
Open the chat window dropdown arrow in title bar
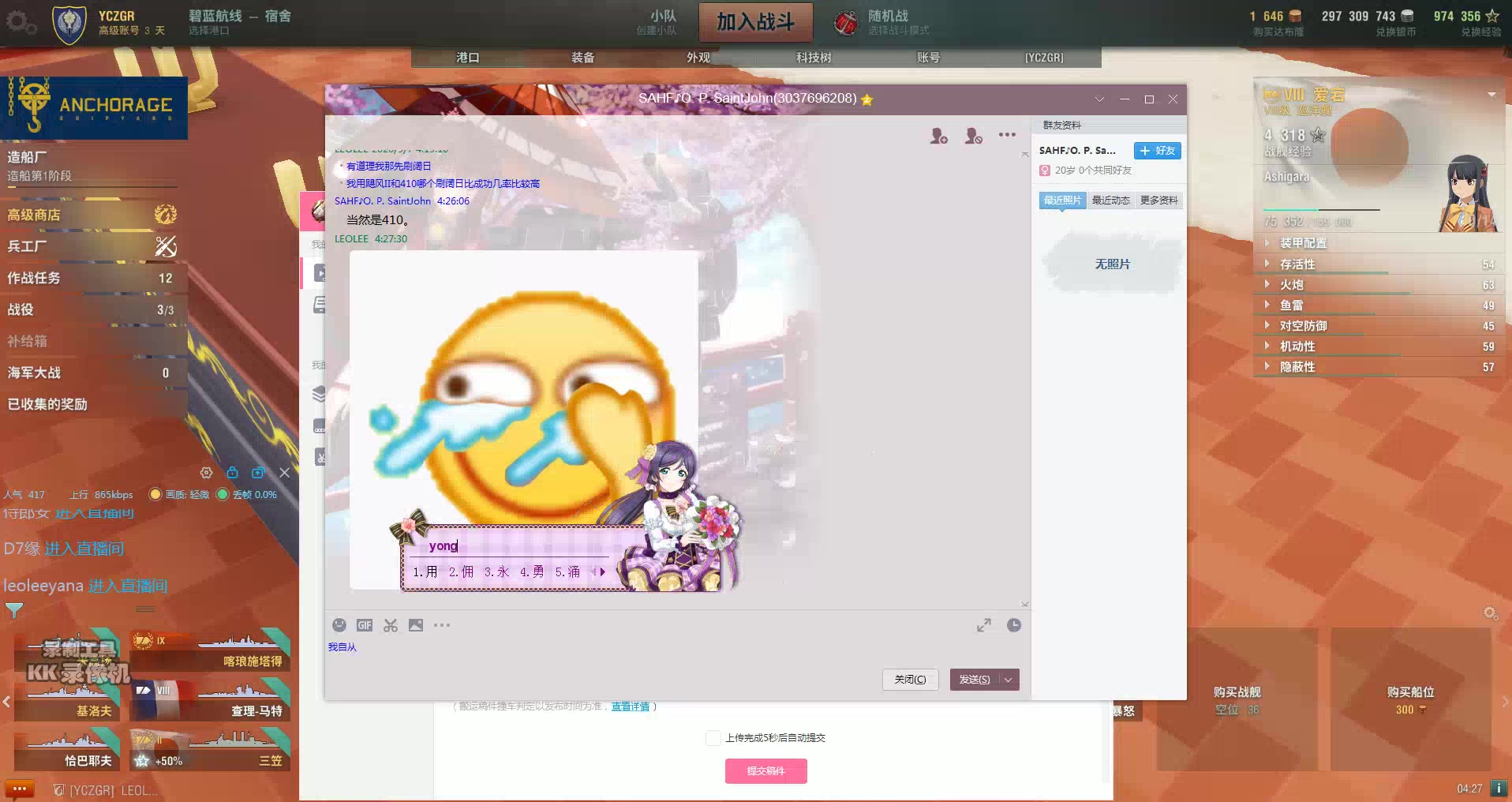coord(1099,99)
